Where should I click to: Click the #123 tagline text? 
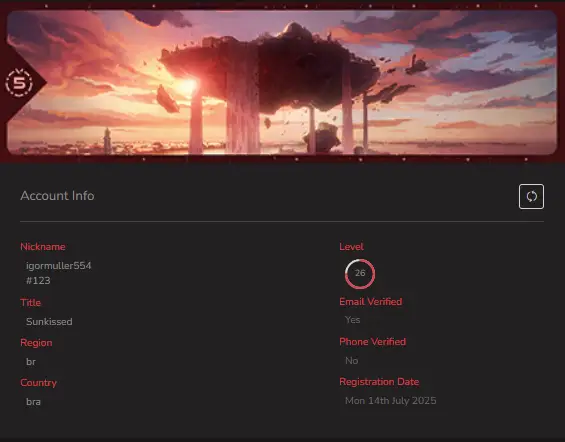click(38, 281)
